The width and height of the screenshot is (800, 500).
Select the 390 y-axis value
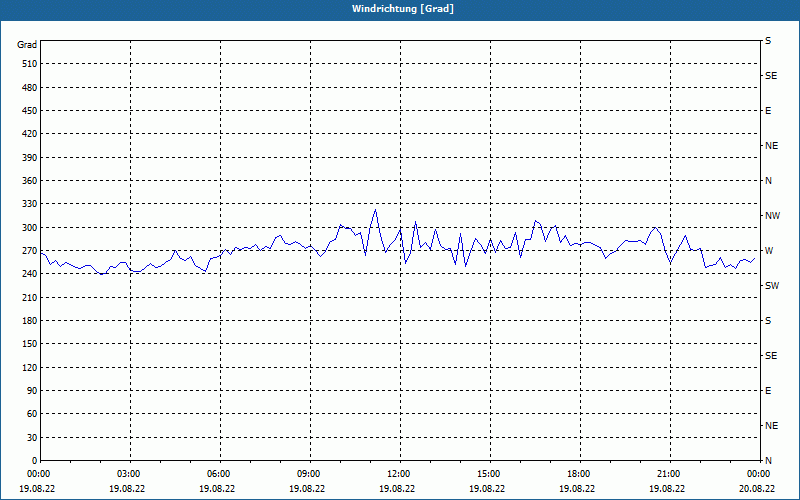pos(30,158)
